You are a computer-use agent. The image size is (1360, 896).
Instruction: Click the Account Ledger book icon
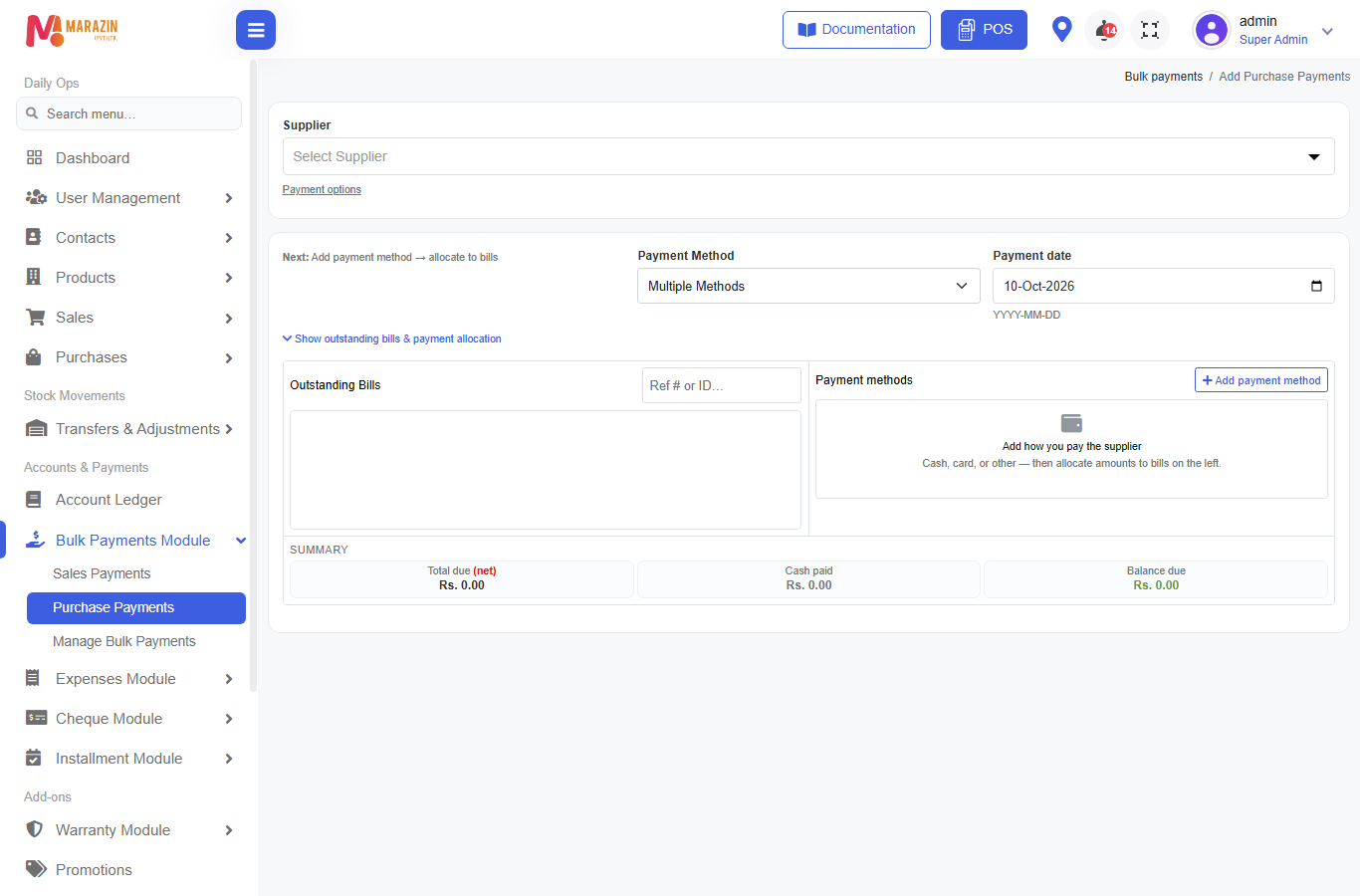(34, 500)
